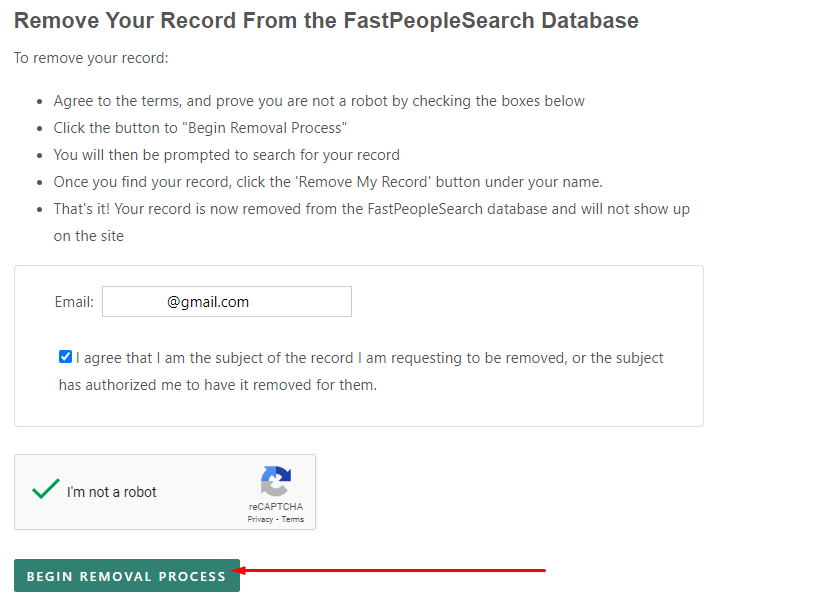Click the green "I'm not a robot" checkmark

tap(46, 488)
